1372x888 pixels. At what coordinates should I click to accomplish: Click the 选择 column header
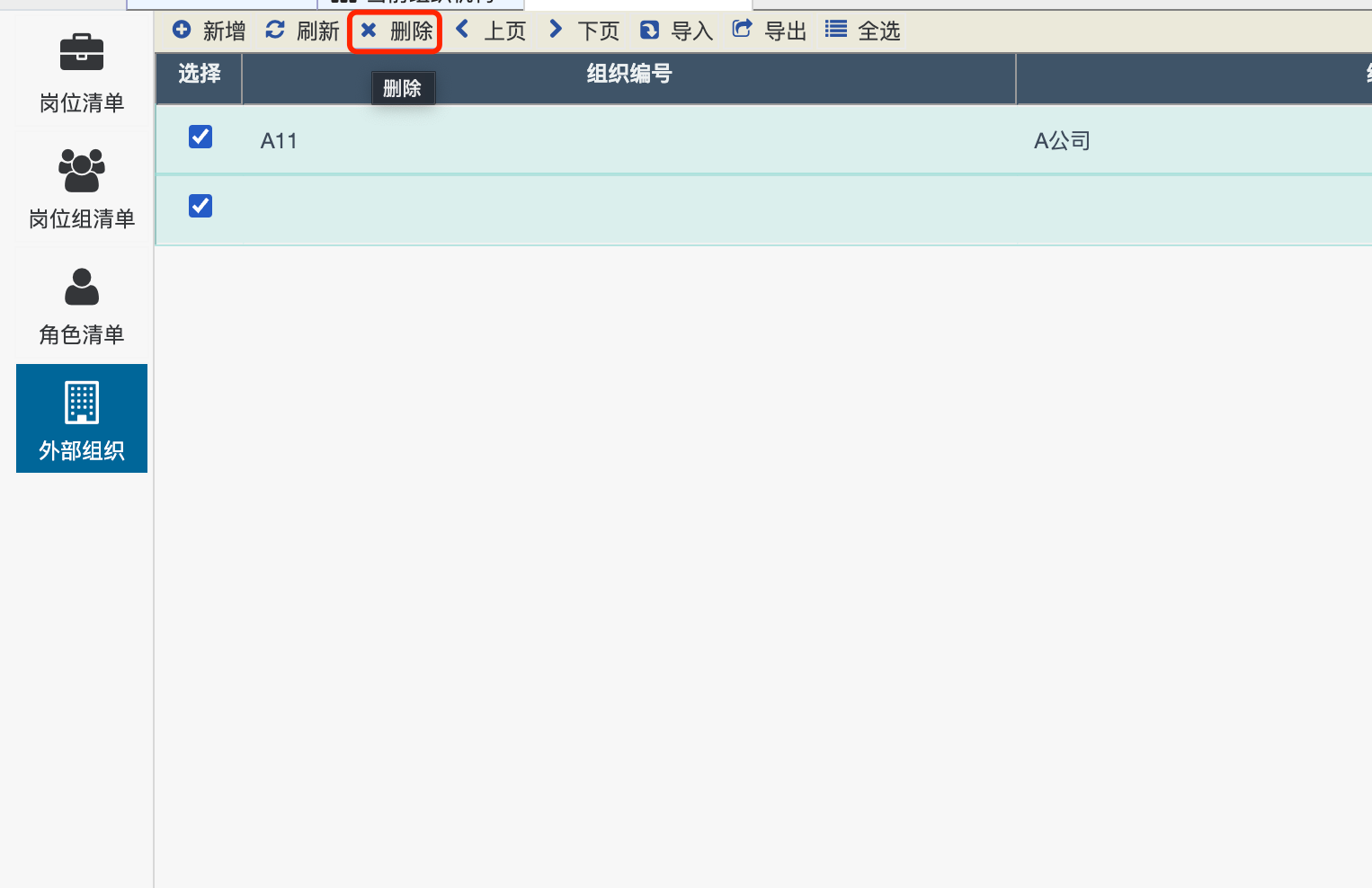coord(199,74)
